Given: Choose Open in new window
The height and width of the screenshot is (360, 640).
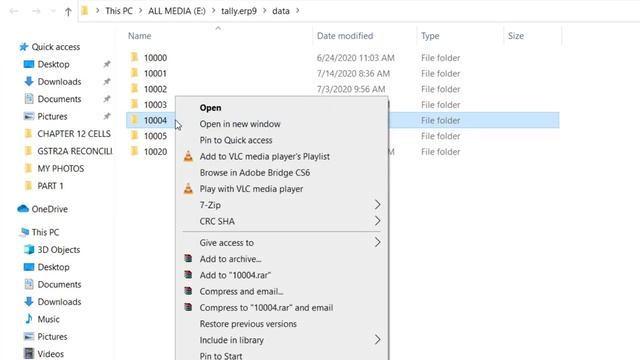Looking at the screenshot, I should point(282,124).
